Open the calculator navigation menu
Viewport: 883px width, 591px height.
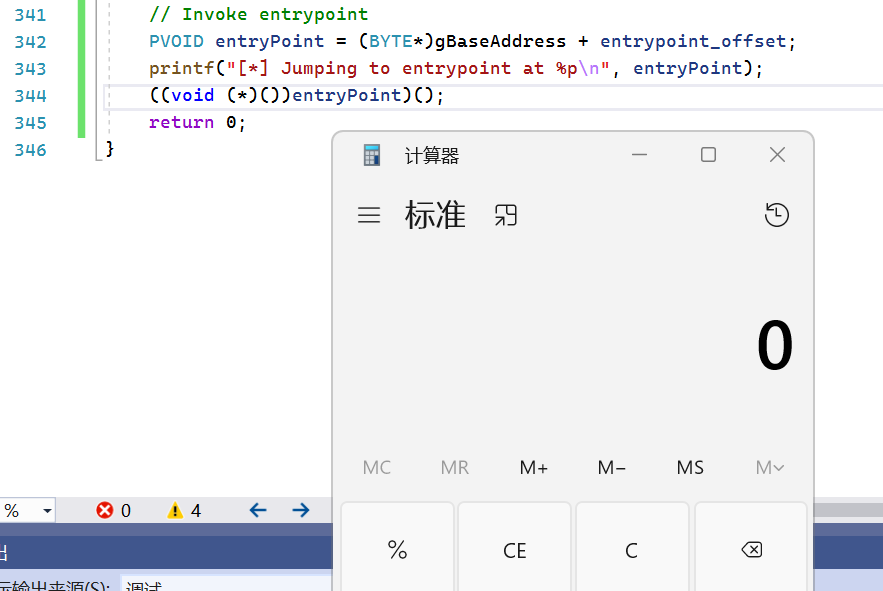point(369,214)
